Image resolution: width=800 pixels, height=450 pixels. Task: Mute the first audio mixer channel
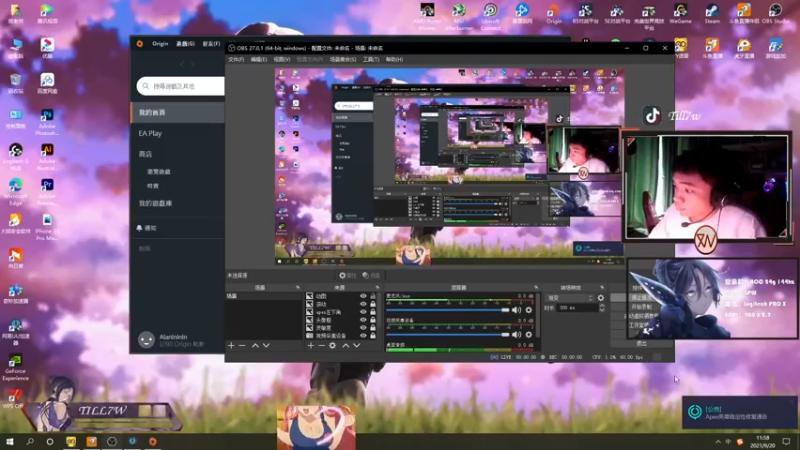pos(517,310)
